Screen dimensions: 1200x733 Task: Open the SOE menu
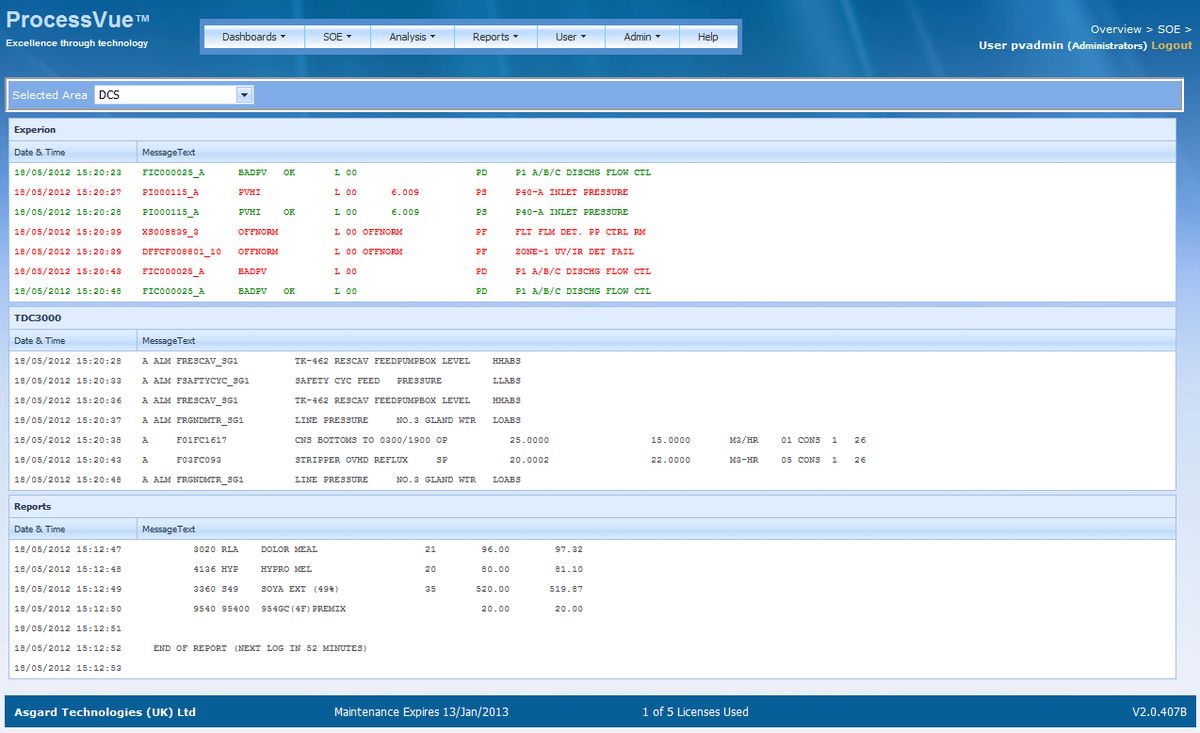pyautogui.click(x=337, y=36)
